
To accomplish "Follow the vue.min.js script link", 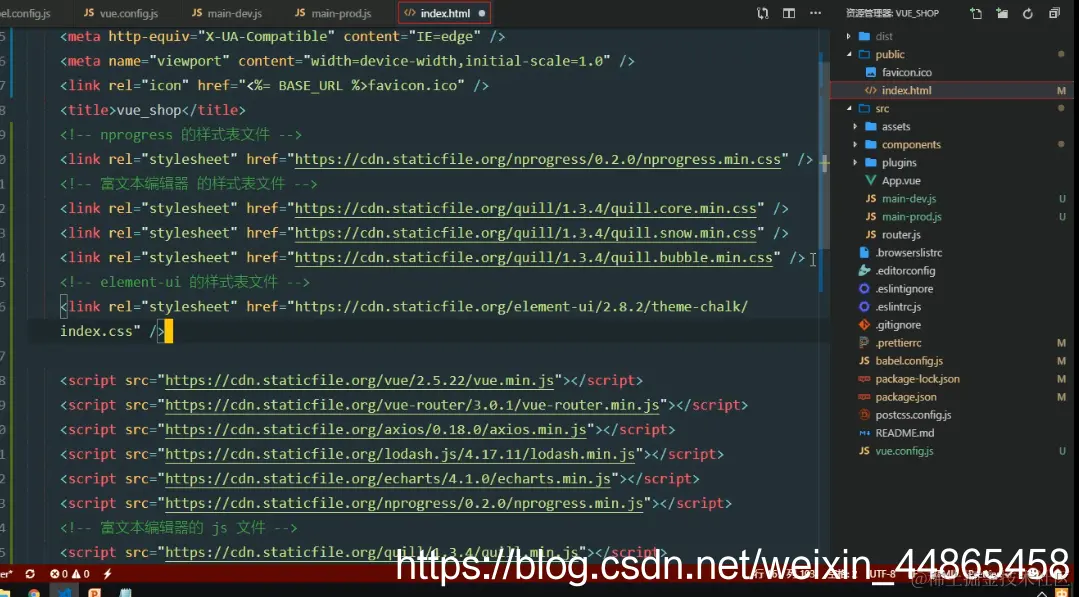I will pos(360,380).
